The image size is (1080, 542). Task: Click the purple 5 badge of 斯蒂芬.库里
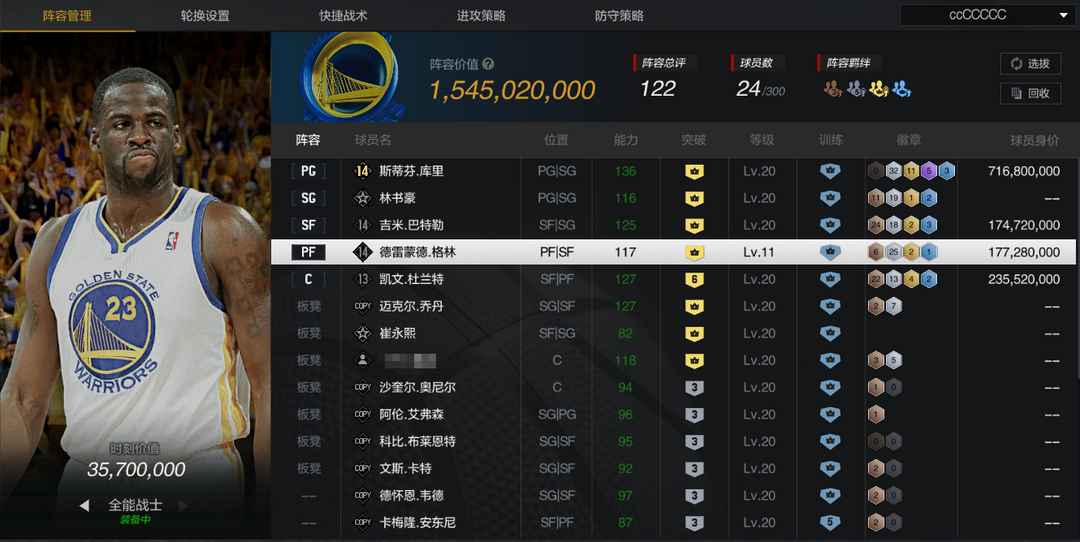click(x=928, y=171)
